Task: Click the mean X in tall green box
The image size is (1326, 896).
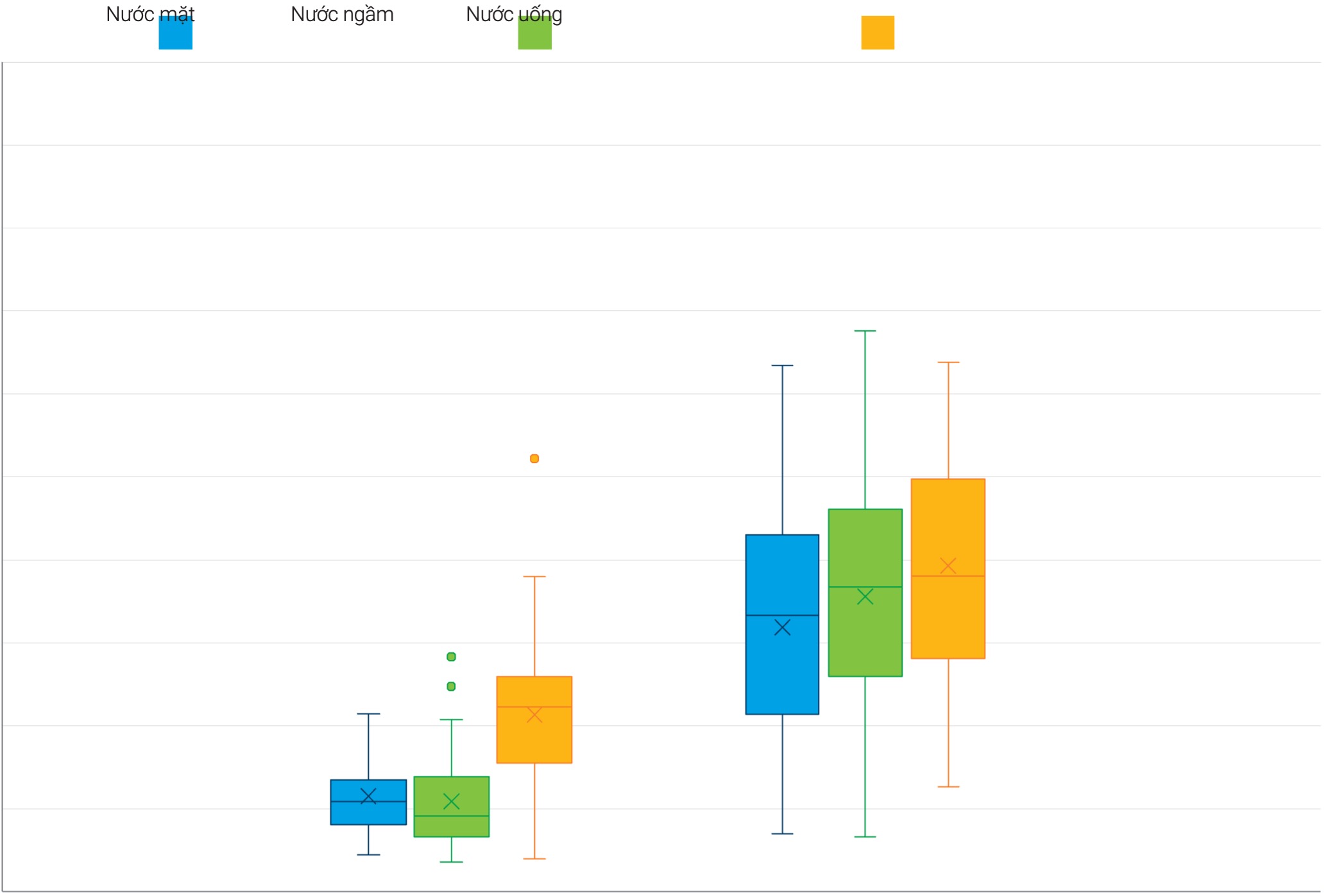Action: 865,596
